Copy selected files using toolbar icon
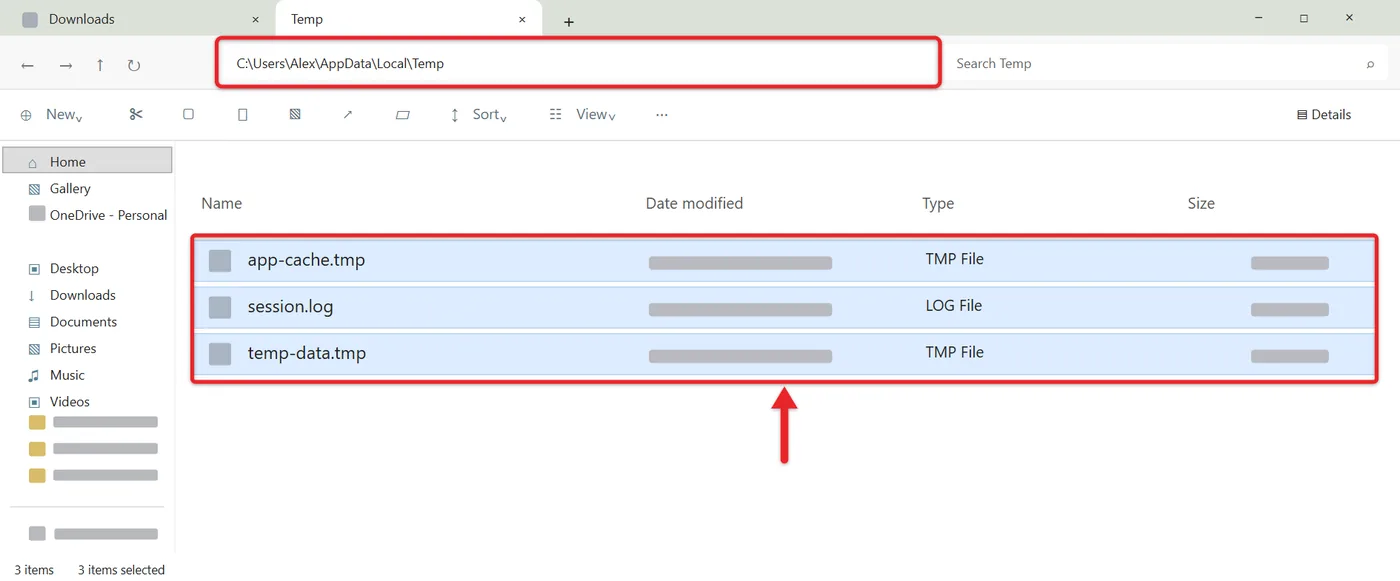1400x581 pixels. 188,114
